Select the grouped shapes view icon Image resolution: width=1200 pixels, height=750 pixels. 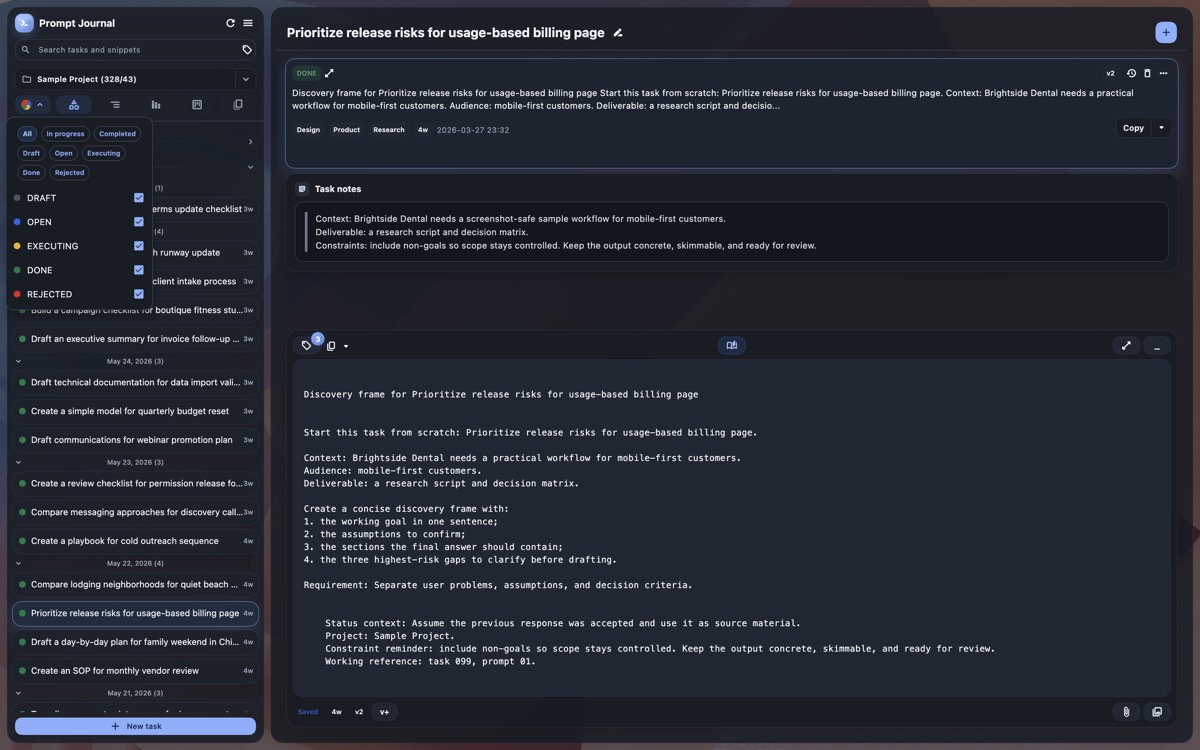point(74,105)
